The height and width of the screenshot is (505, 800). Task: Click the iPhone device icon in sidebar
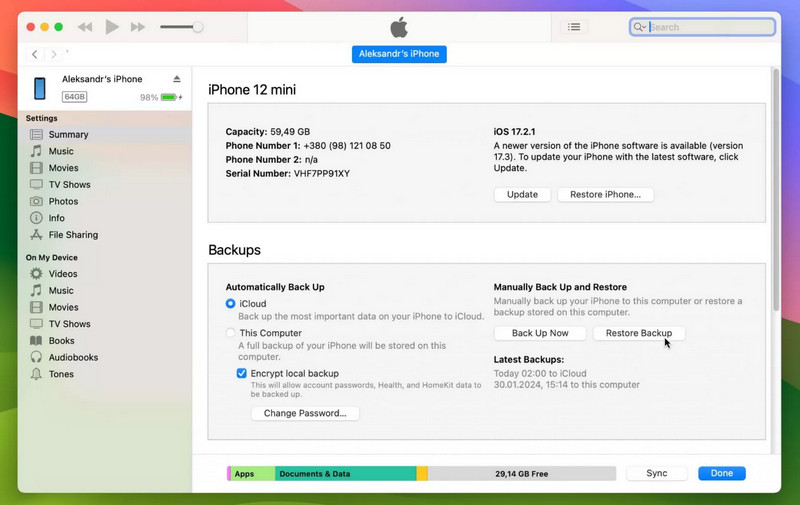tap(40, 88)
